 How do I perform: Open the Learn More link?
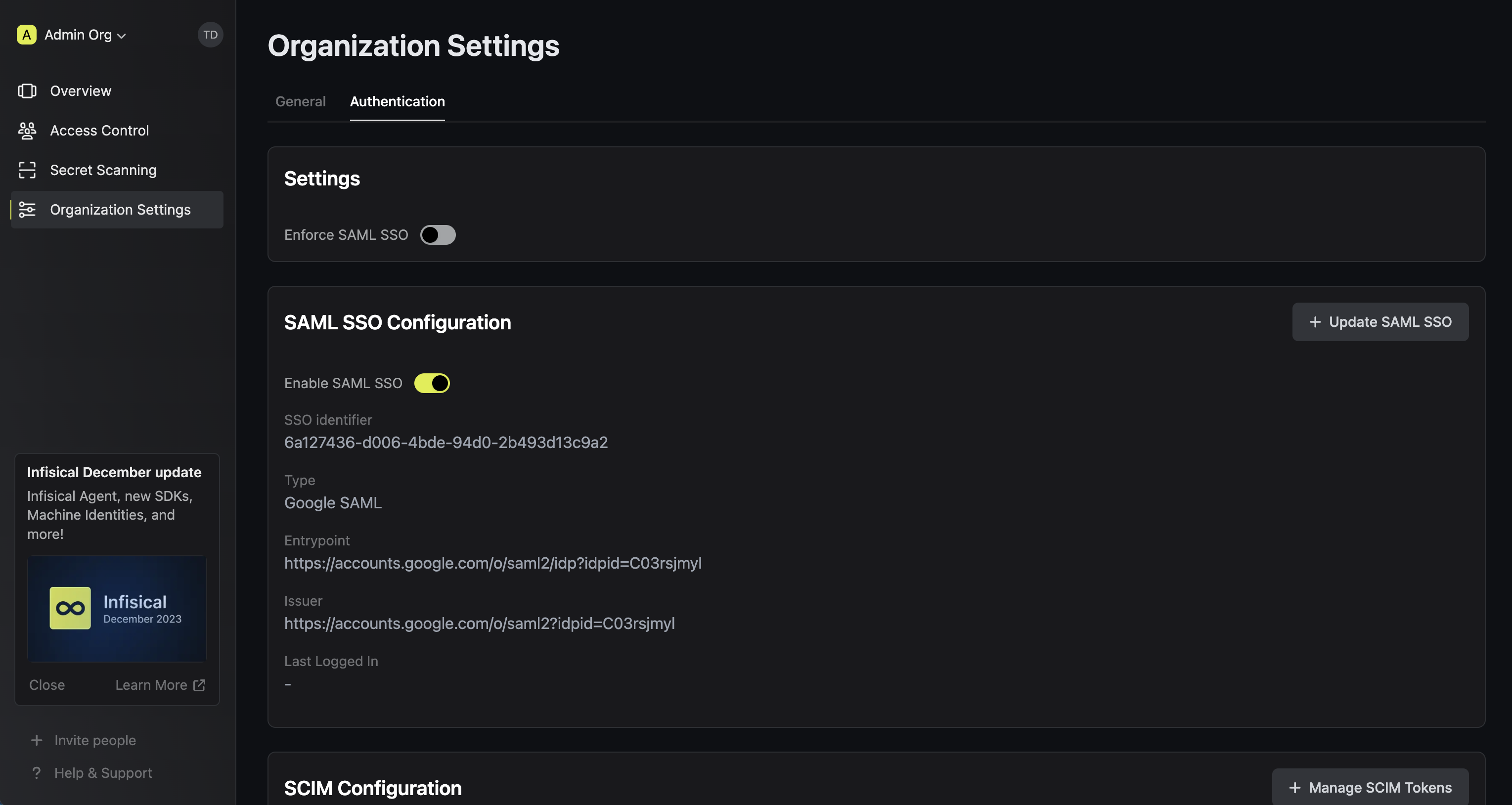pyautogui.click(x=160, y=685)
